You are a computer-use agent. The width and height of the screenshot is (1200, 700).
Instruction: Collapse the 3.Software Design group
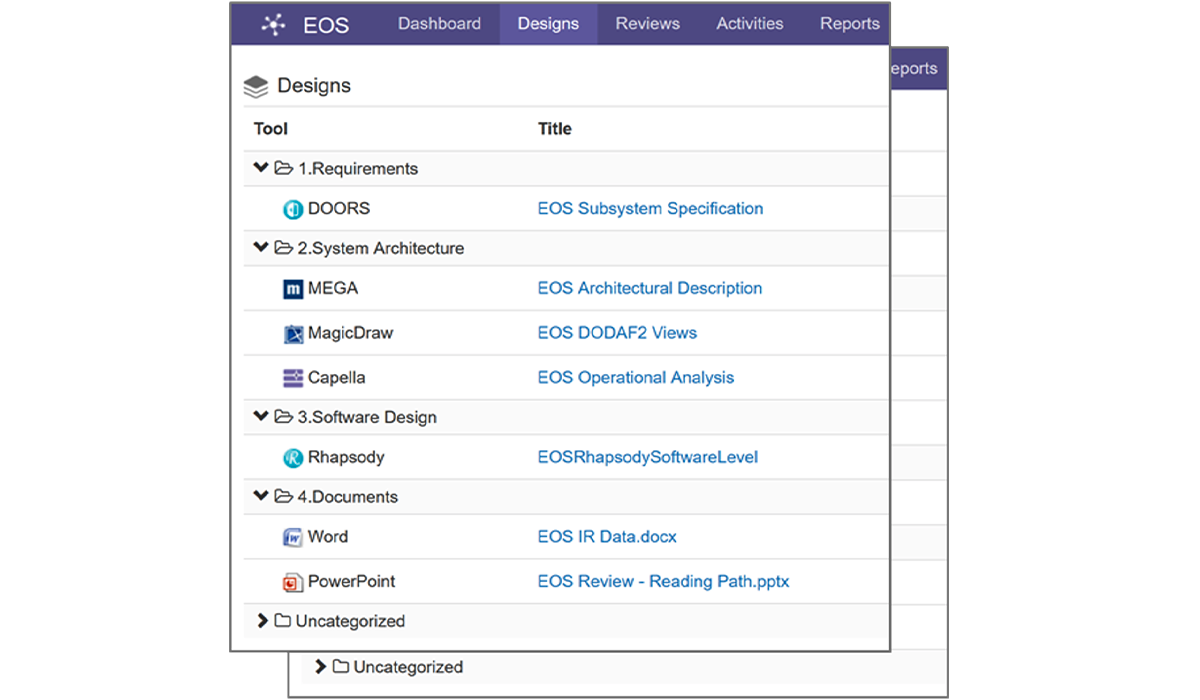tap(261, 417)
